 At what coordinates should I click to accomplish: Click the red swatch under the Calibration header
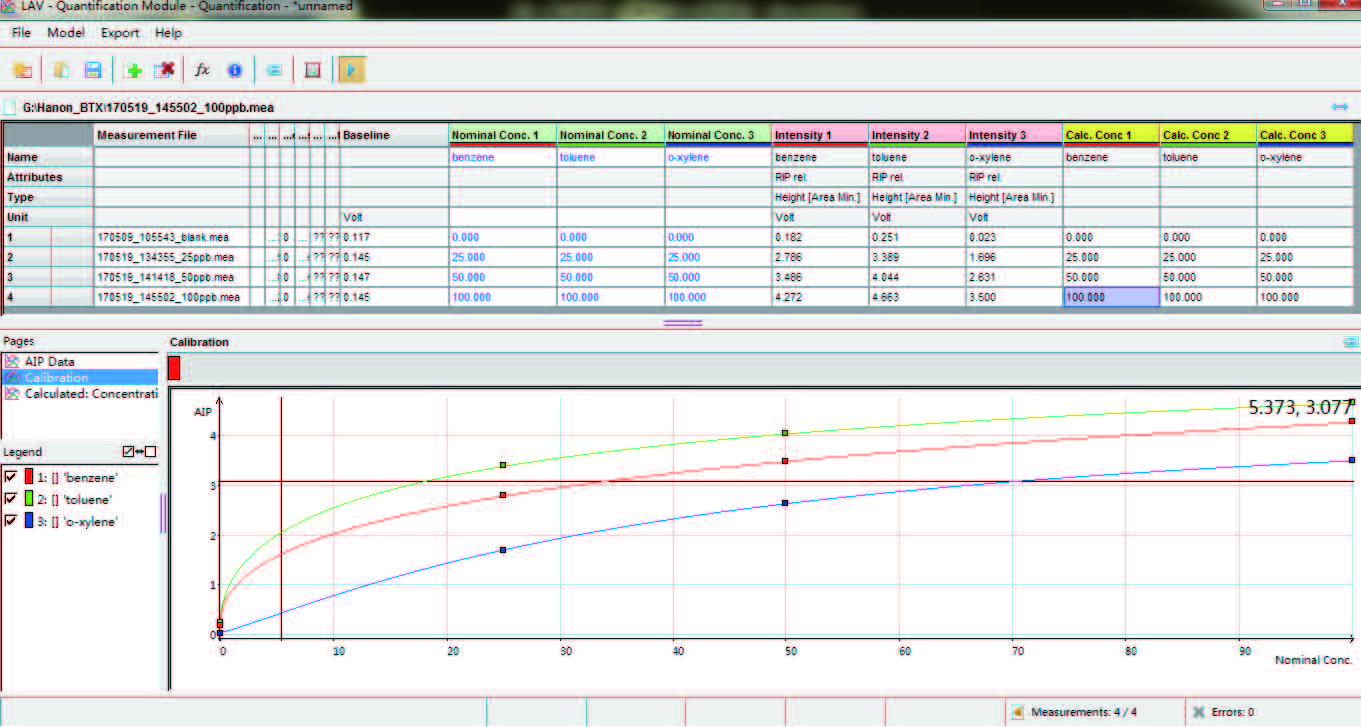(x=174, y=368)
